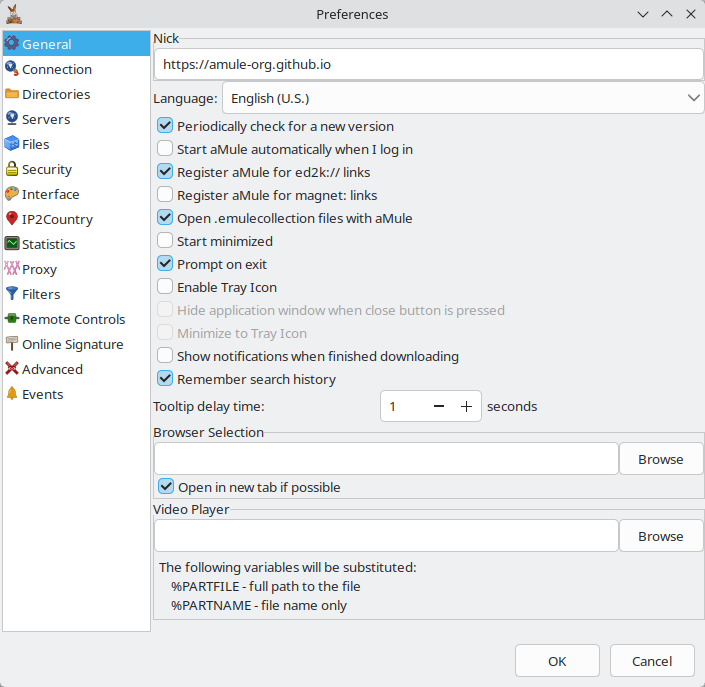The height and width of the screenshot is (687, 705).
Task: Click the aMule mascot icon in title bar
Action: coord(14,14)
